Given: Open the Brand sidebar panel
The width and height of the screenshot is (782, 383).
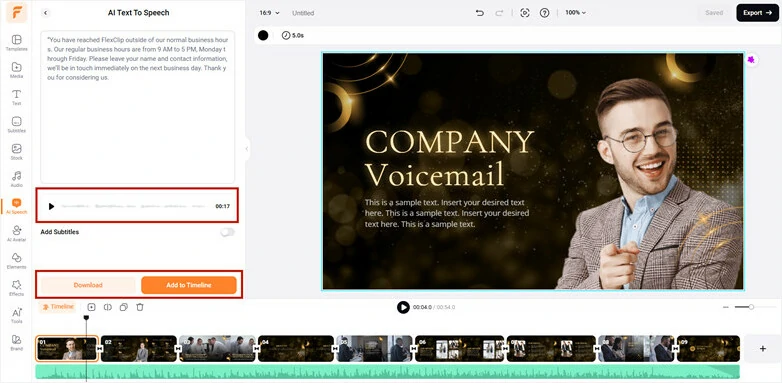Looking at the screenshot, I should tap(16, 343).
